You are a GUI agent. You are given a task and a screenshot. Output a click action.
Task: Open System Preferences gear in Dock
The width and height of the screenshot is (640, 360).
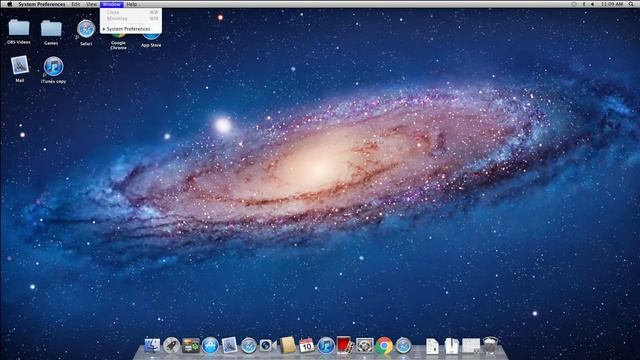click(364, 346)
